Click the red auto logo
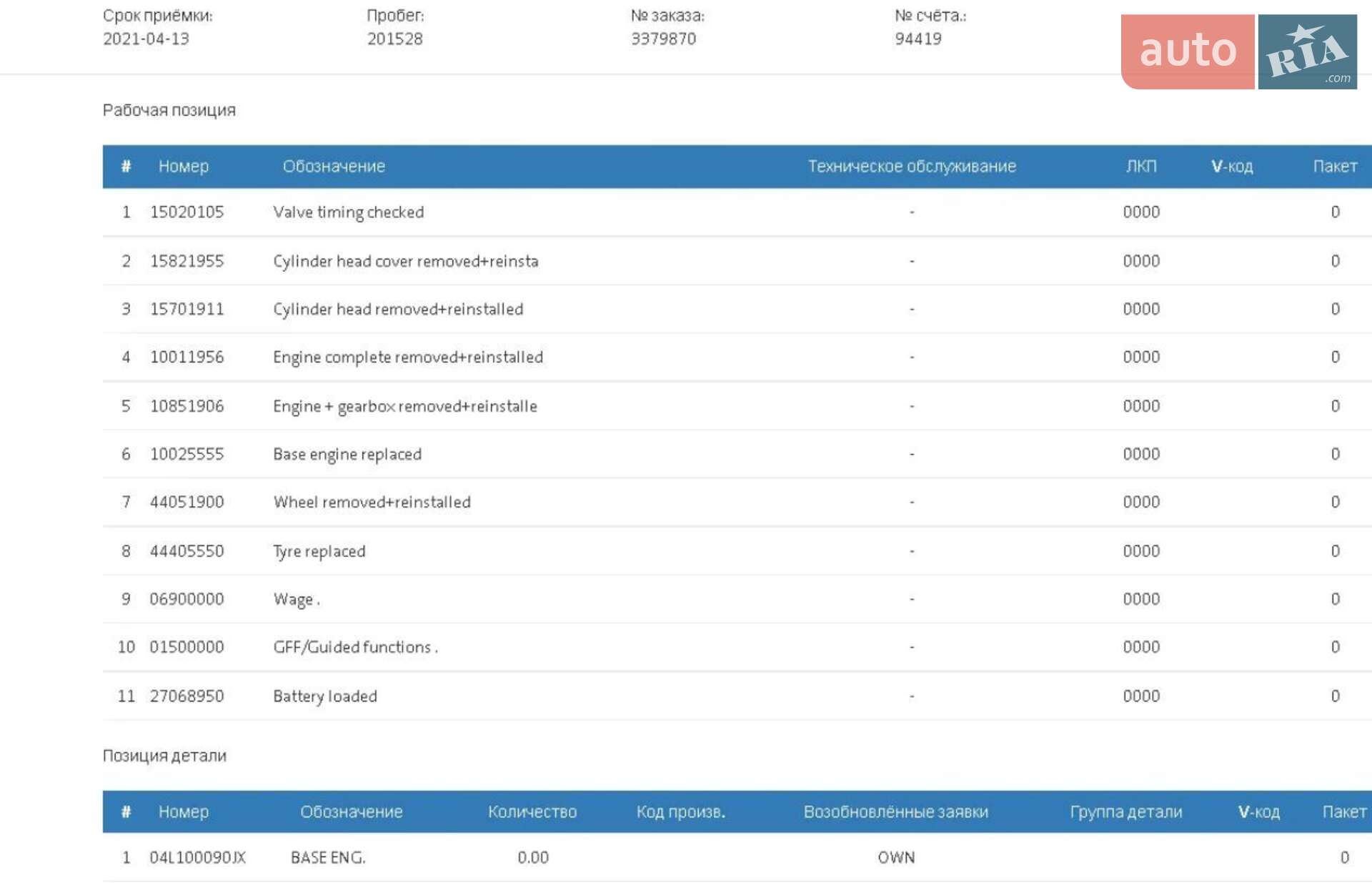 click(1187, 51)
